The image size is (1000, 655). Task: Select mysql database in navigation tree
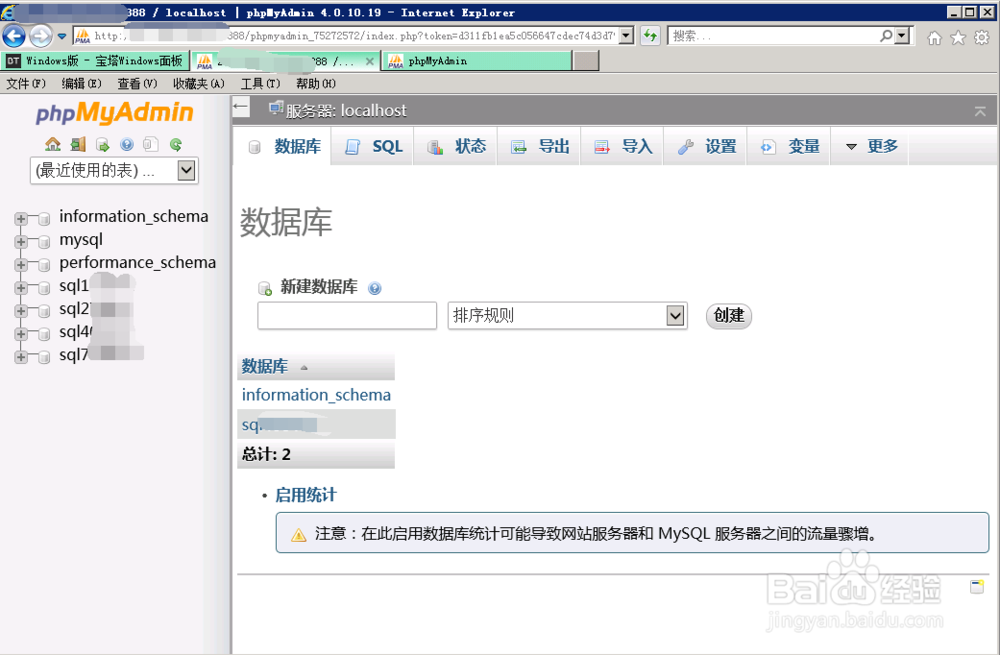click(81, 239)
